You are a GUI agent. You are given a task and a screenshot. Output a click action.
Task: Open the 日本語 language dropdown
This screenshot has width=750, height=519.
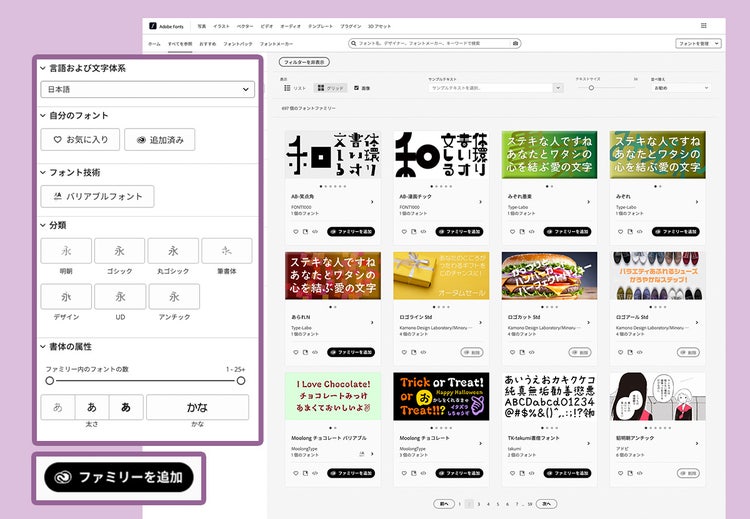pos(147,89)
